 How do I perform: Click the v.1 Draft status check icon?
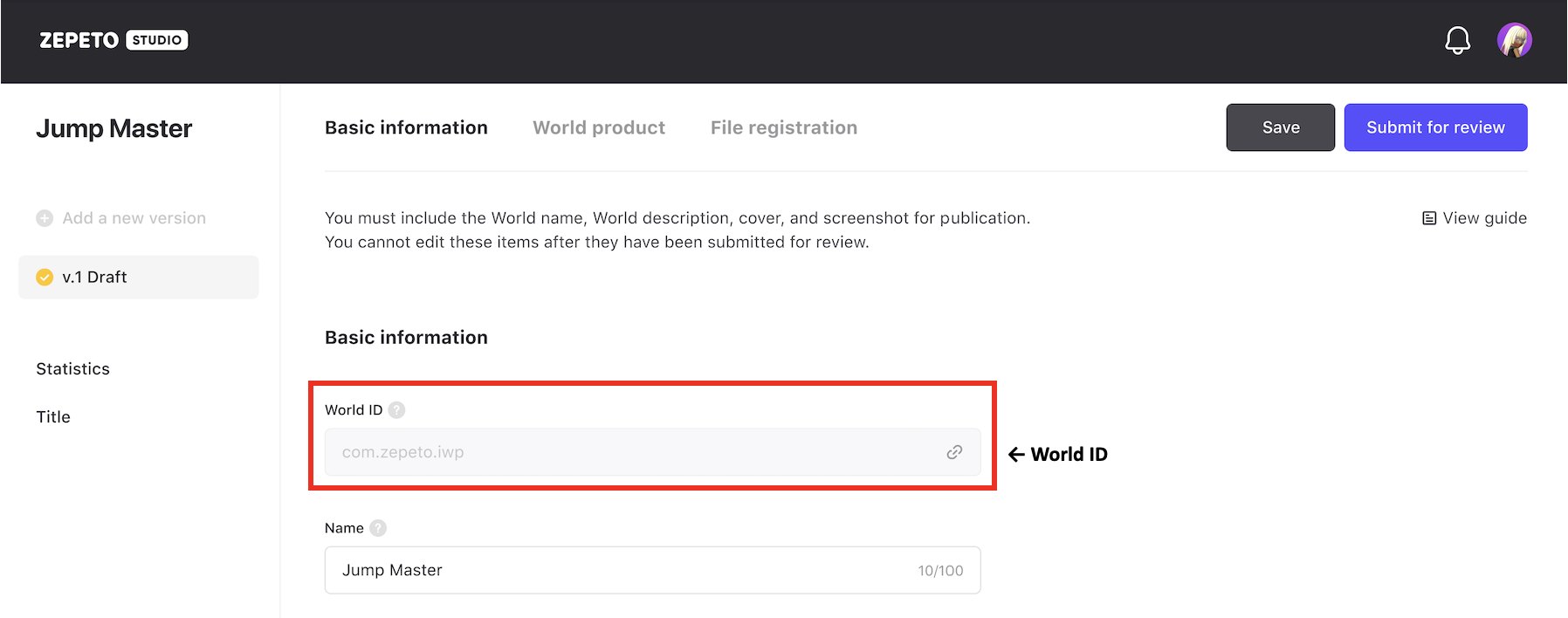tap(45, 277)
